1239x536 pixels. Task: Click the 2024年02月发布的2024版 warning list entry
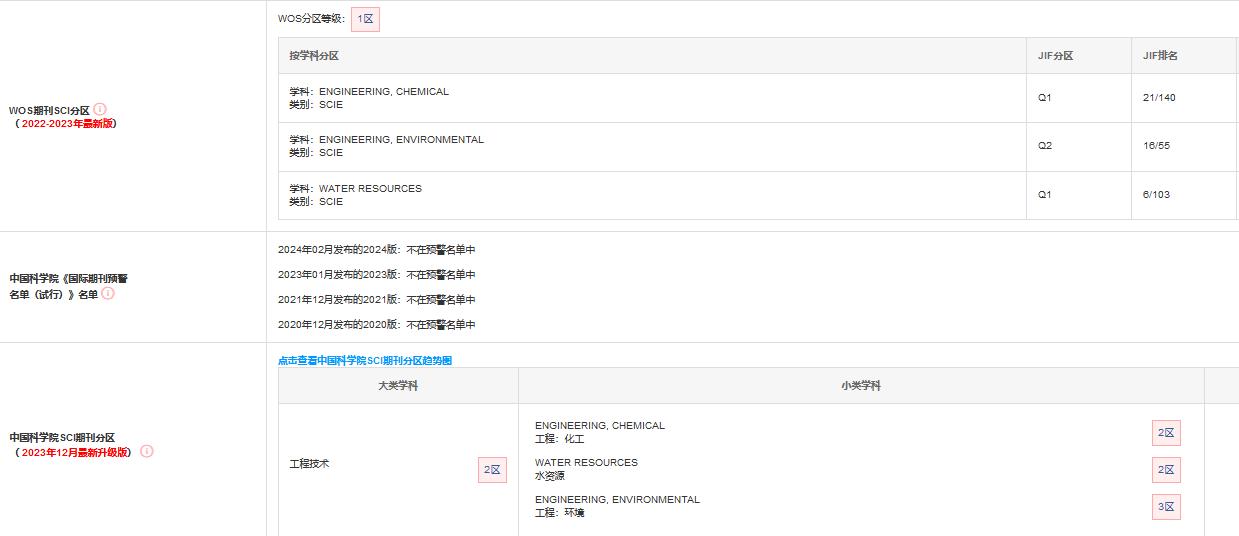point(376,250)
